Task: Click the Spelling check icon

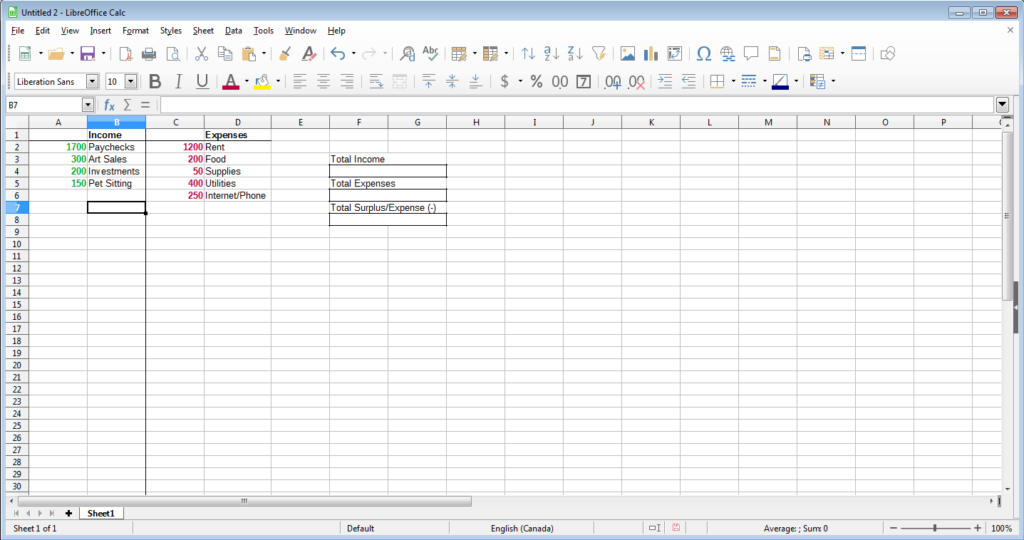Action: pyautogui.click(x=431, y=53)
